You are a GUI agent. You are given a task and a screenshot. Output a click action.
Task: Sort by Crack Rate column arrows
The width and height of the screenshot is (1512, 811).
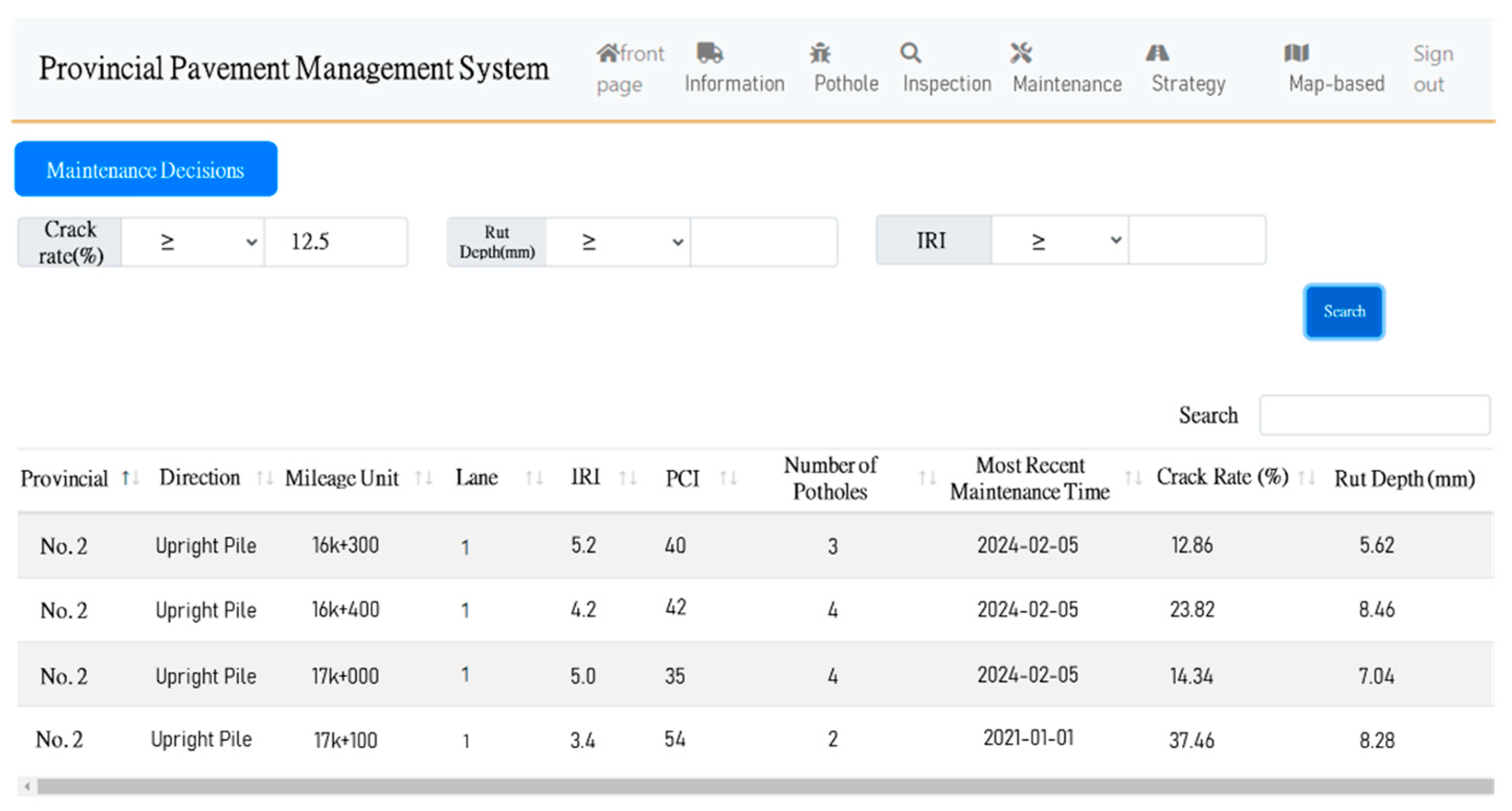[x=1306, y=478]
